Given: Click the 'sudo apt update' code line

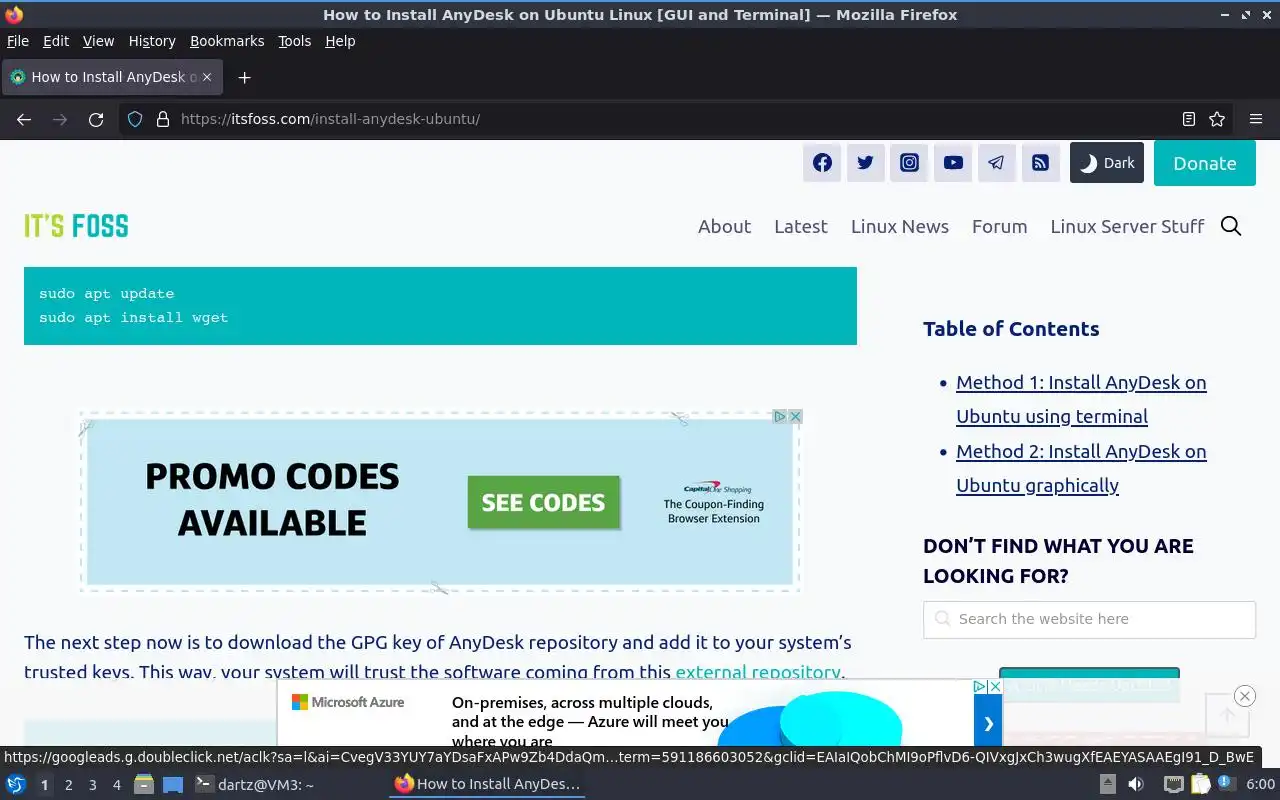Looking at the screenshot, I should pos(106,293).
